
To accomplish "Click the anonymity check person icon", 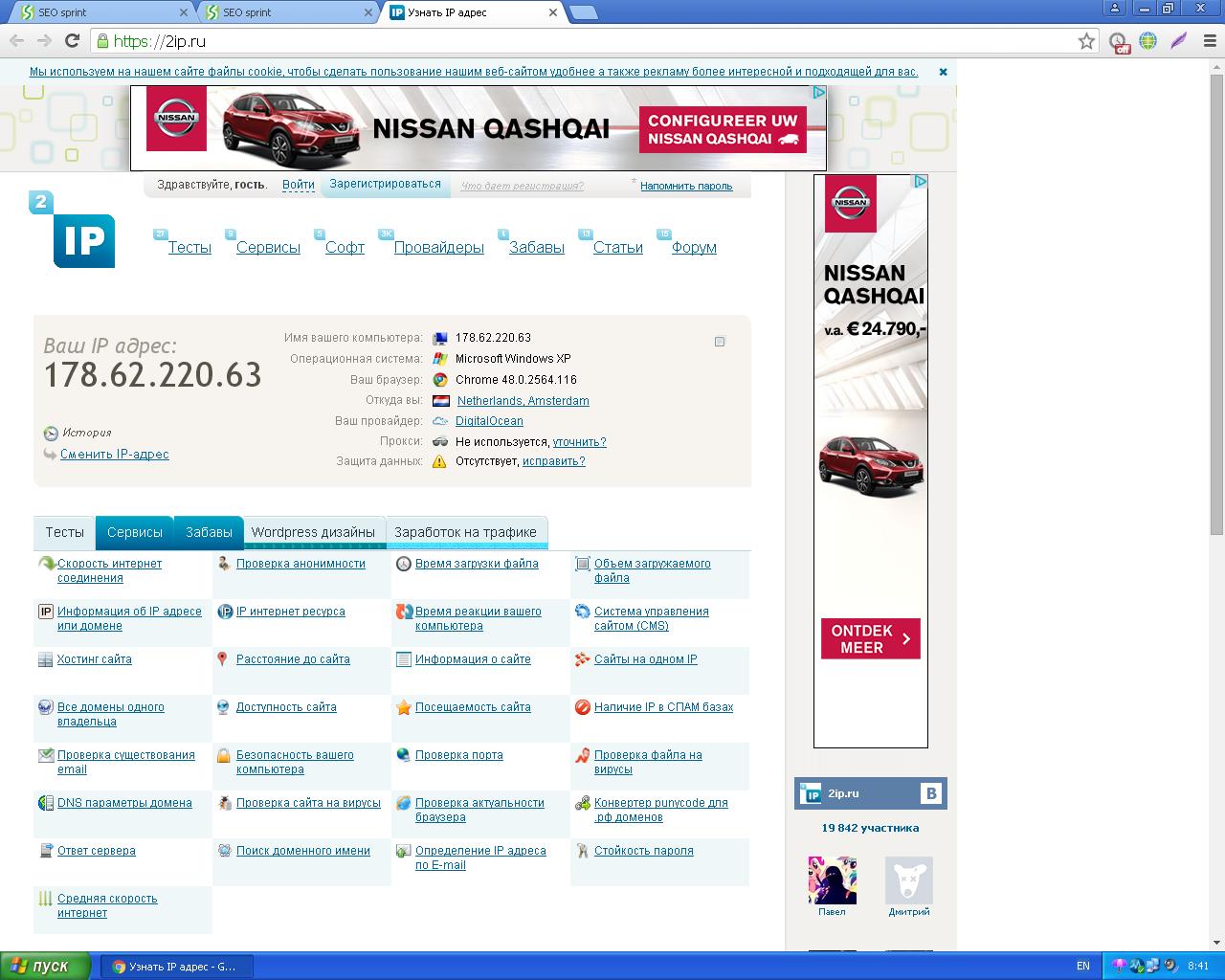I will tap(223, 564).
